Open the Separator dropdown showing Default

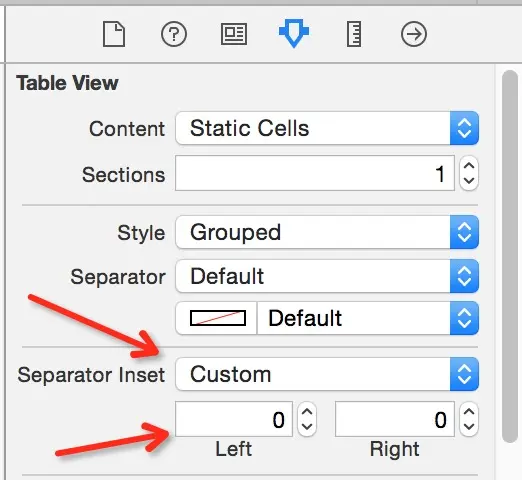(327, 276)
